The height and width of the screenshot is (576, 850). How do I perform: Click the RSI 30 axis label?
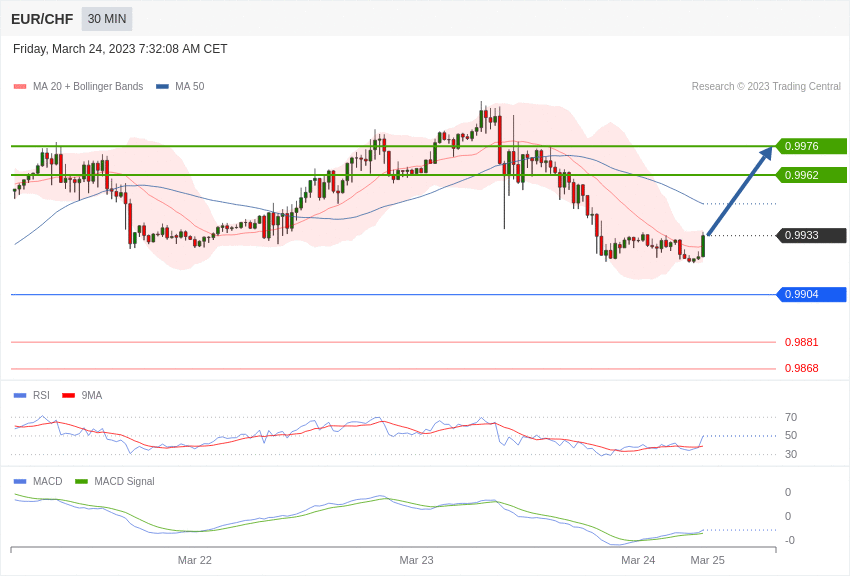click(x=791, y=454)
